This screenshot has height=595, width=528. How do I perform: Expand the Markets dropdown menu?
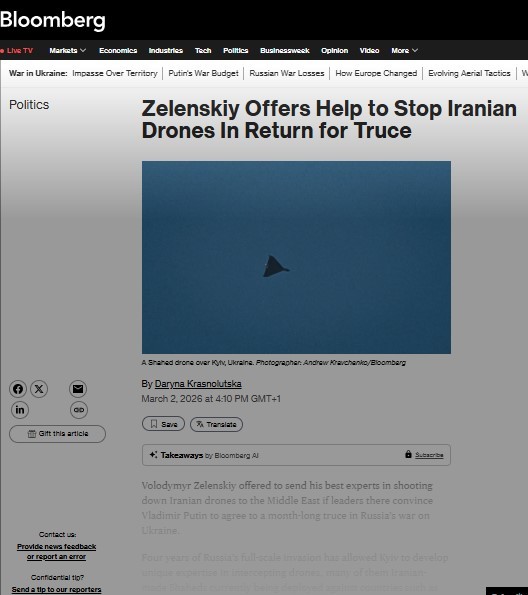click(68, 50)
